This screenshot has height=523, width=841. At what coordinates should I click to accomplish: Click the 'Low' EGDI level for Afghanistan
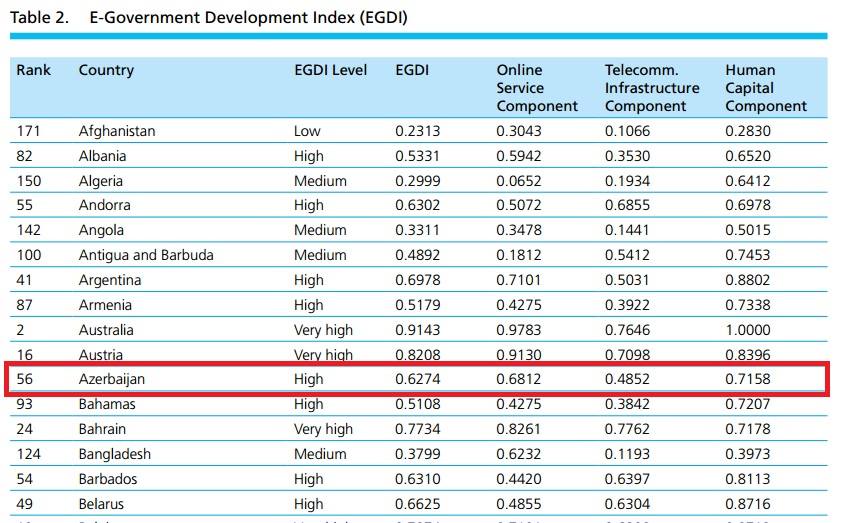[307, 131]
